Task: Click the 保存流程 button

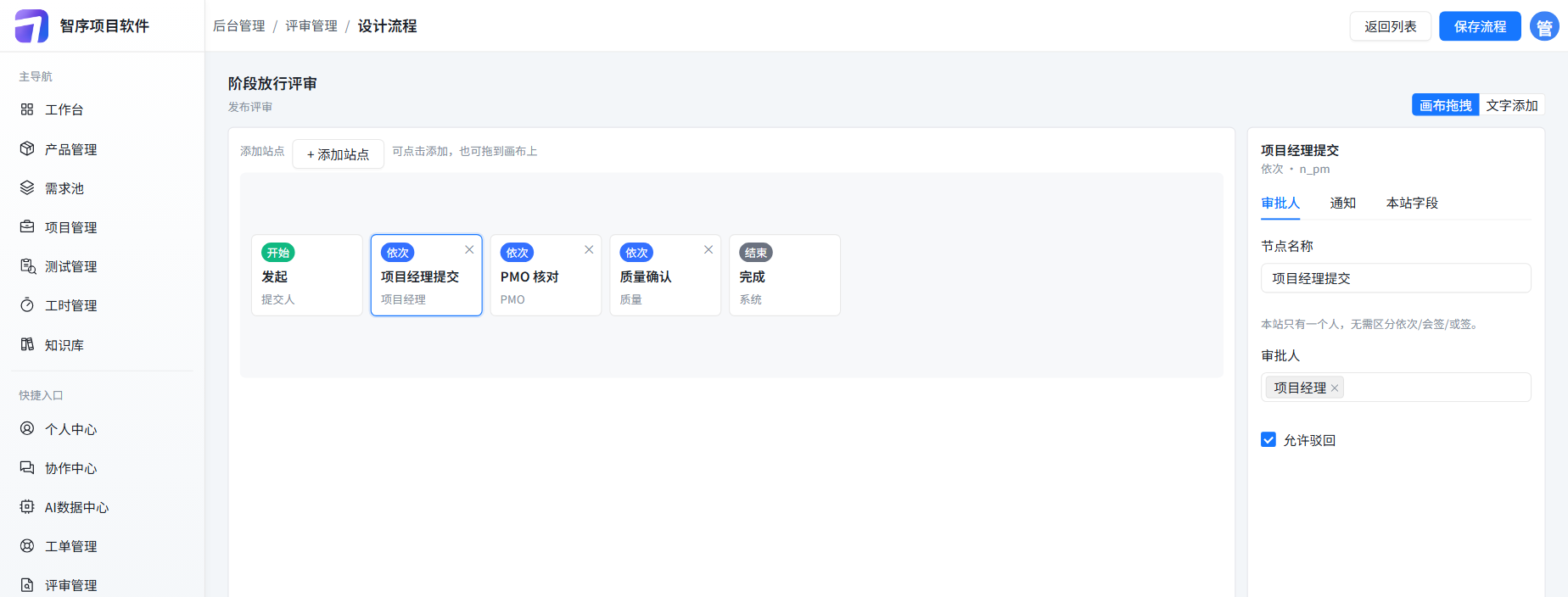Action: pyautogui.click(x=1480, y=26)
